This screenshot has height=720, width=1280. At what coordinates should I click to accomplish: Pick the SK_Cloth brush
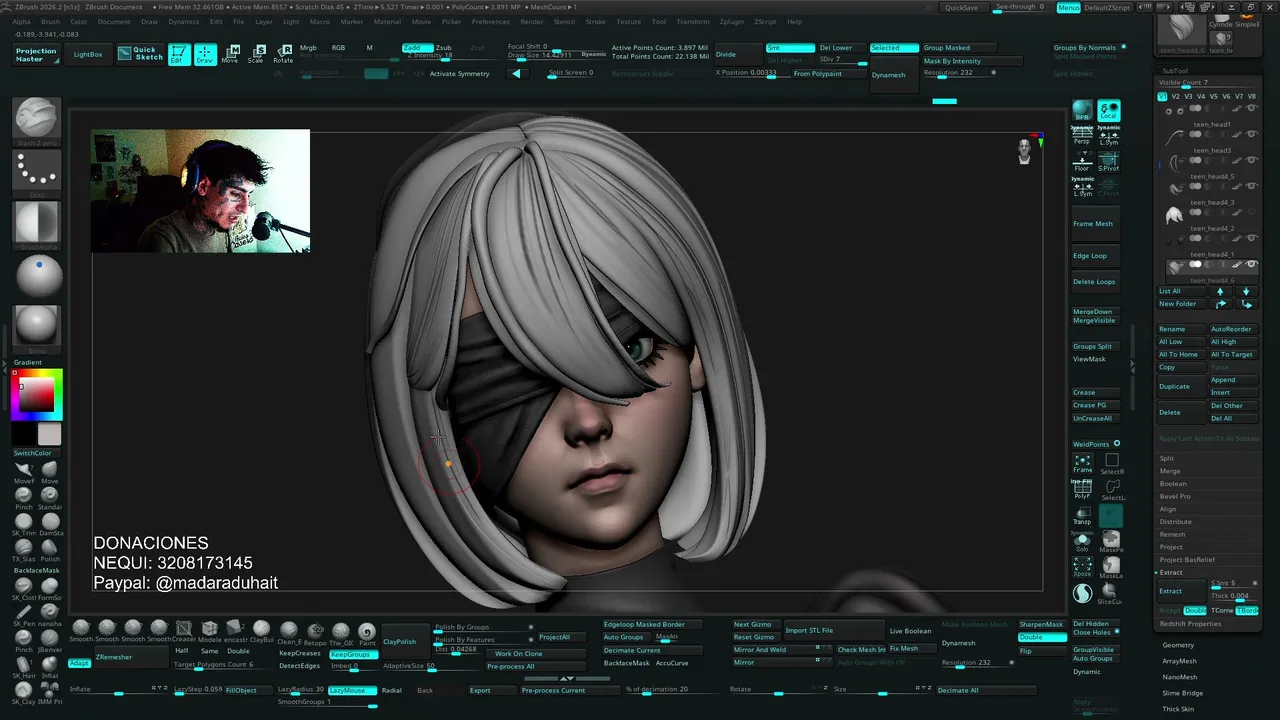[x=24, y=590]
